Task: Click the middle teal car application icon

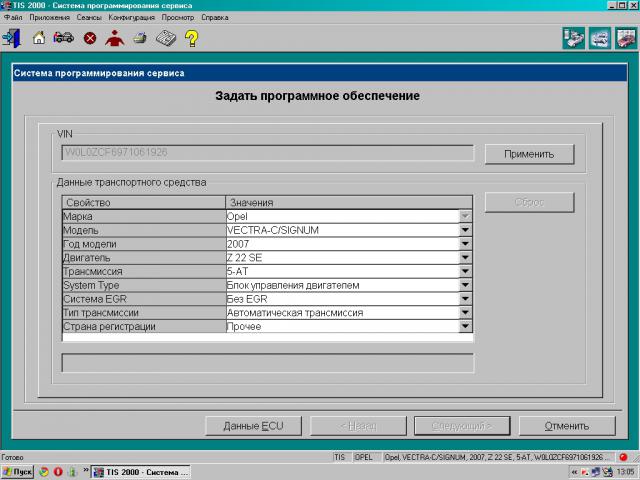Action: [600, 38]
